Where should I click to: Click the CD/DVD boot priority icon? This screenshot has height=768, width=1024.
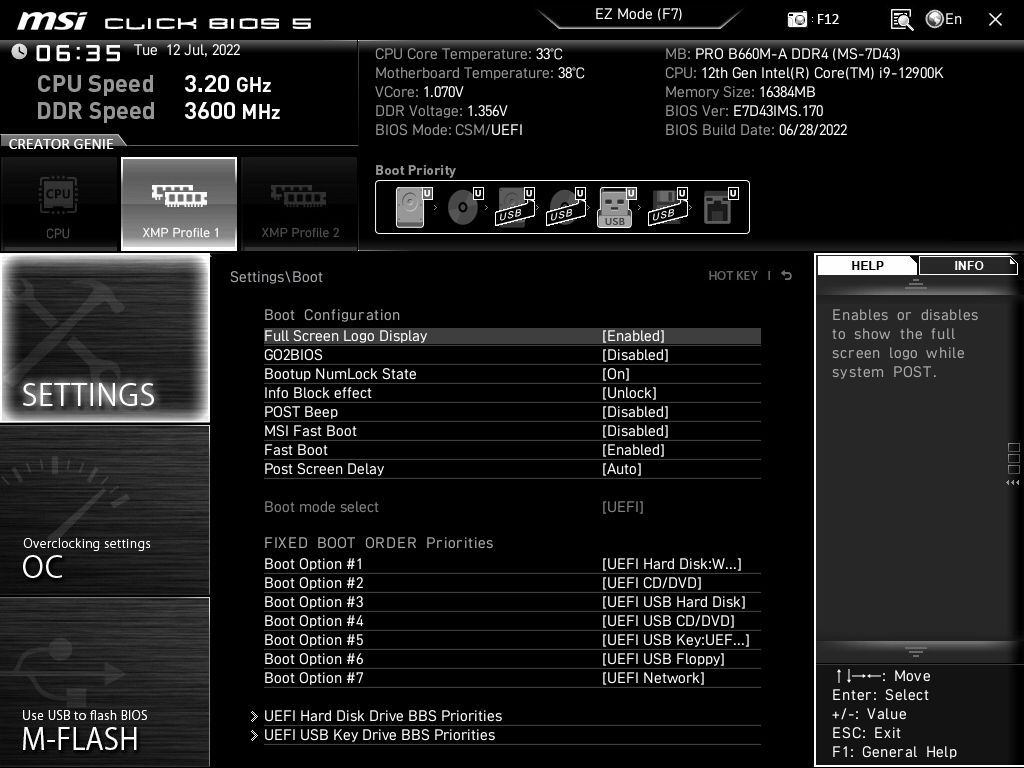(465, 207)
